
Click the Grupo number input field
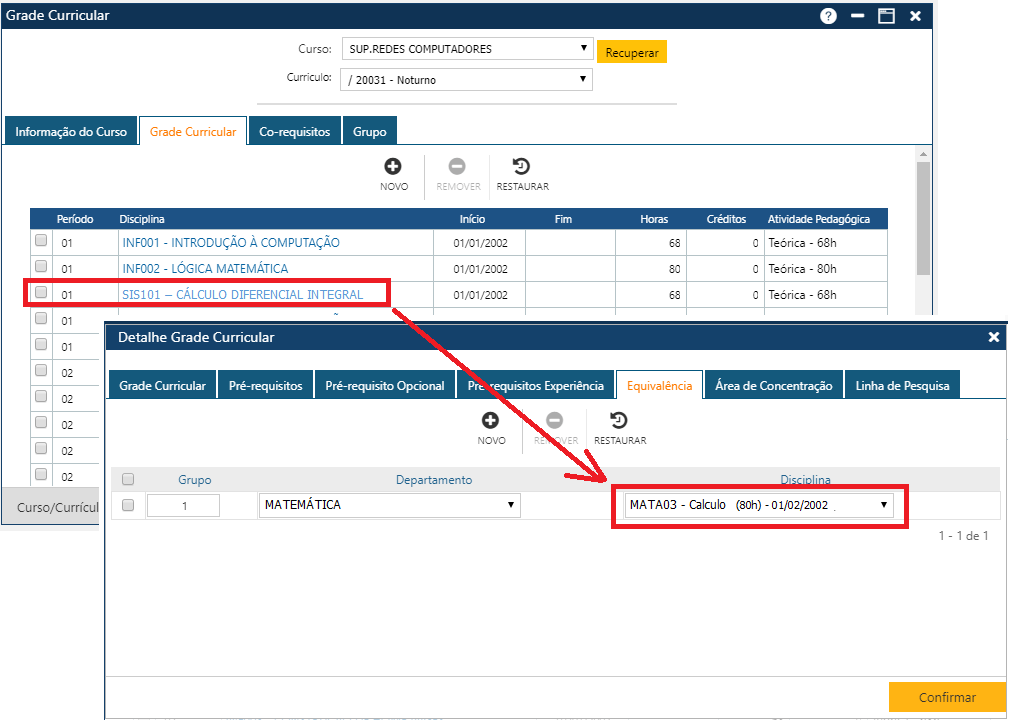[x=183, y=506]
